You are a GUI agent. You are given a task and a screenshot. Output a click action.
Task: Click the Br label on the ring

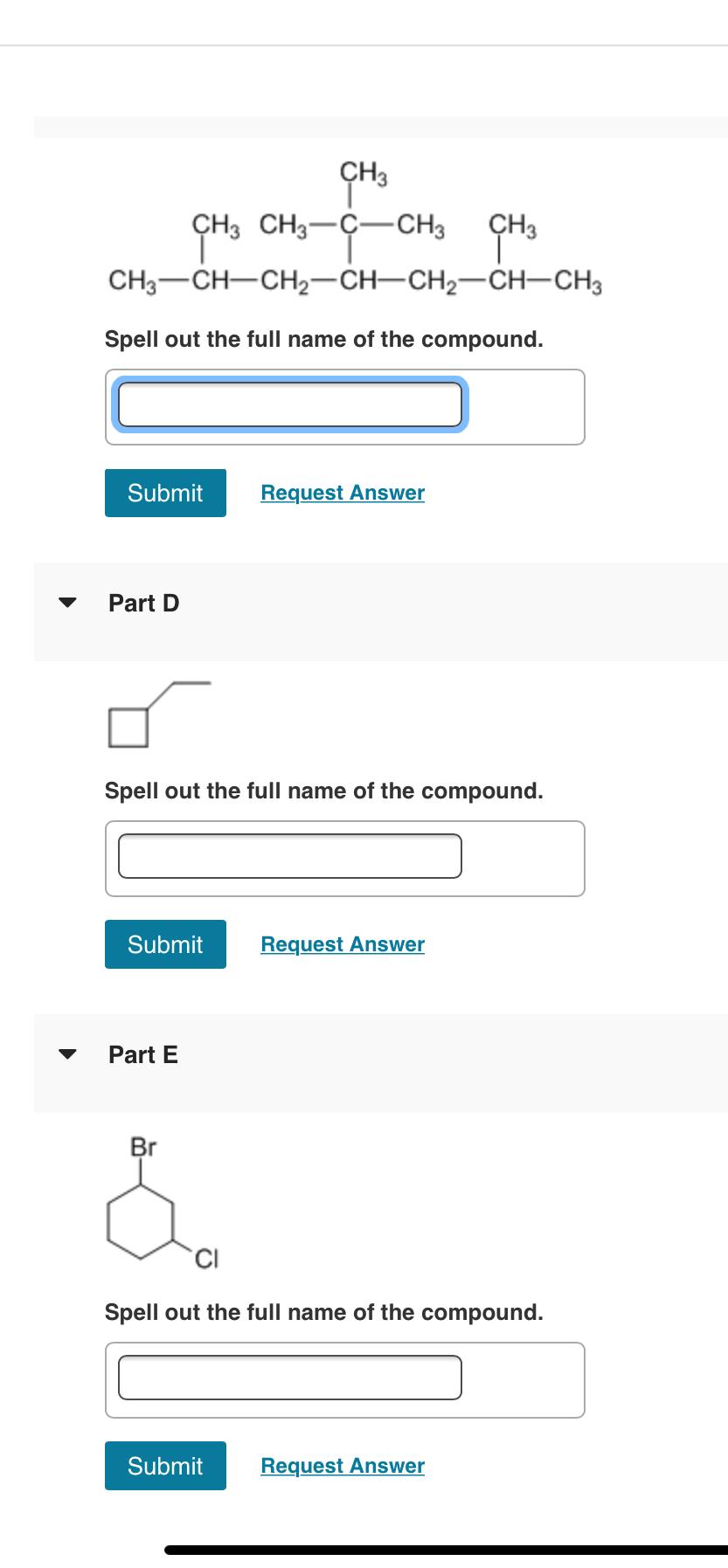[x=142, y=1148]
